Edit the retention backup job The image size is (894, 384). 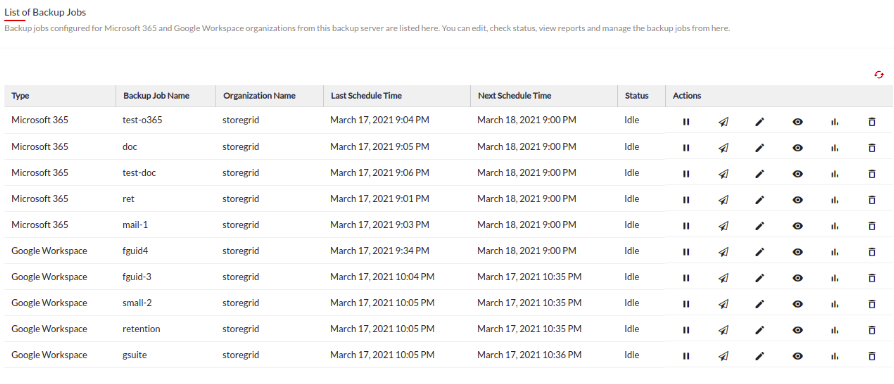pyautogui.click(x=759, y=330)
